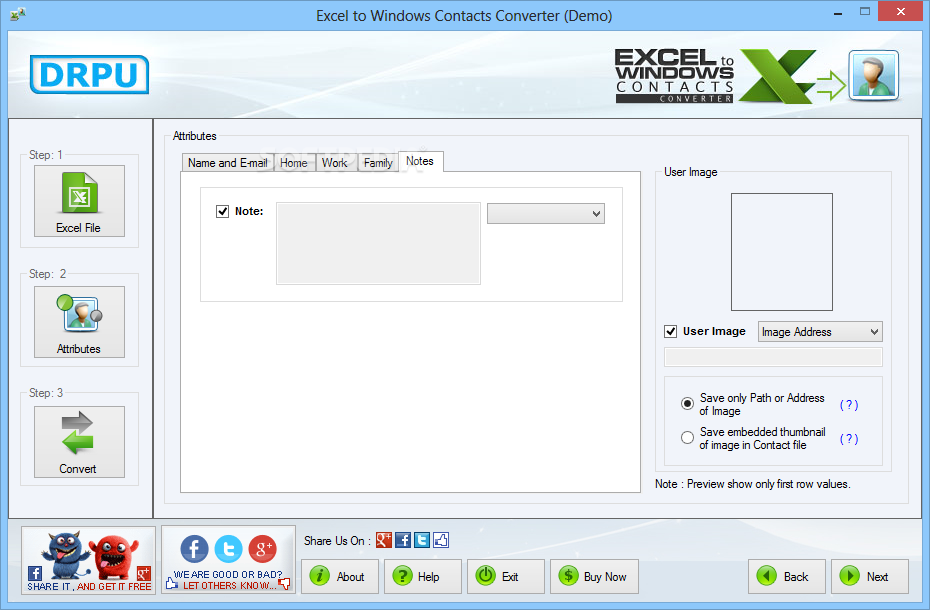930x610 pixels.
Task: Uncheck the User Image checkbox
Action: 670,331
